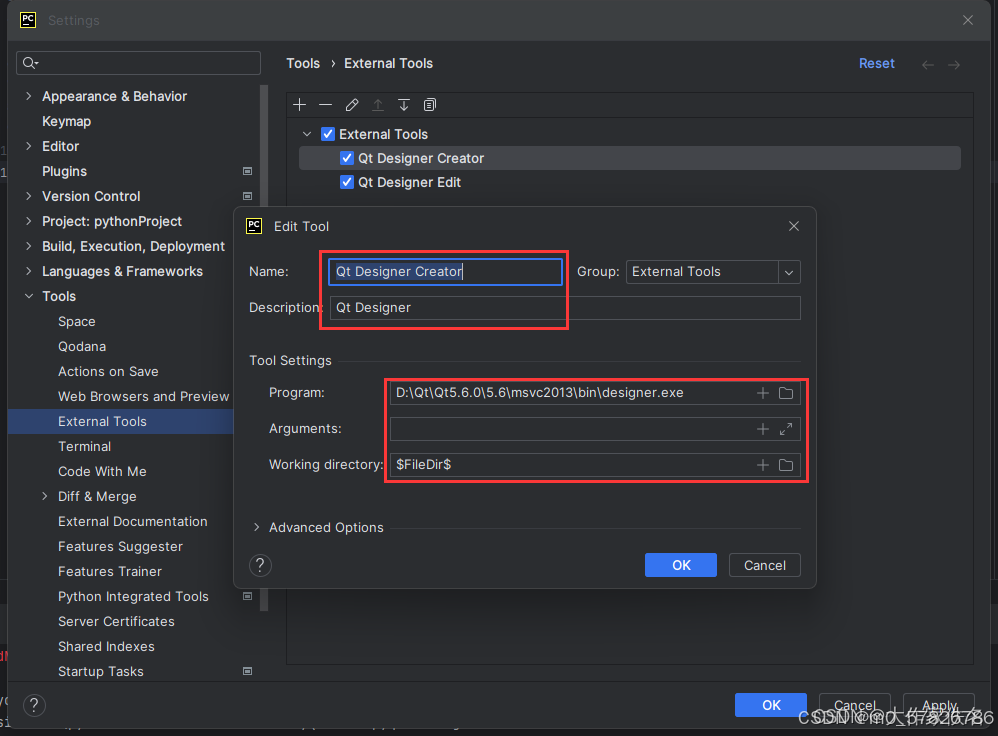Expand Languages & Frameworks node

tap(29, 271)
